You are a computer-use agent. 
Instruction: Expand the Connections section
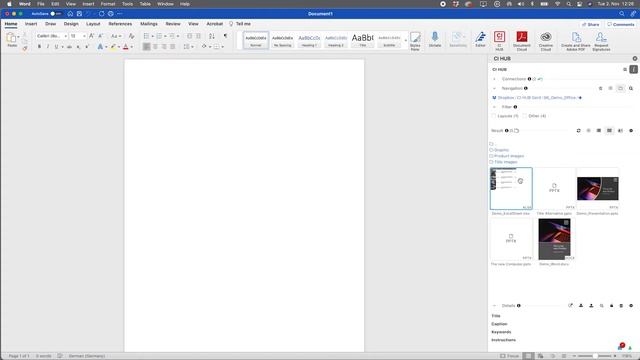[494, 79]
